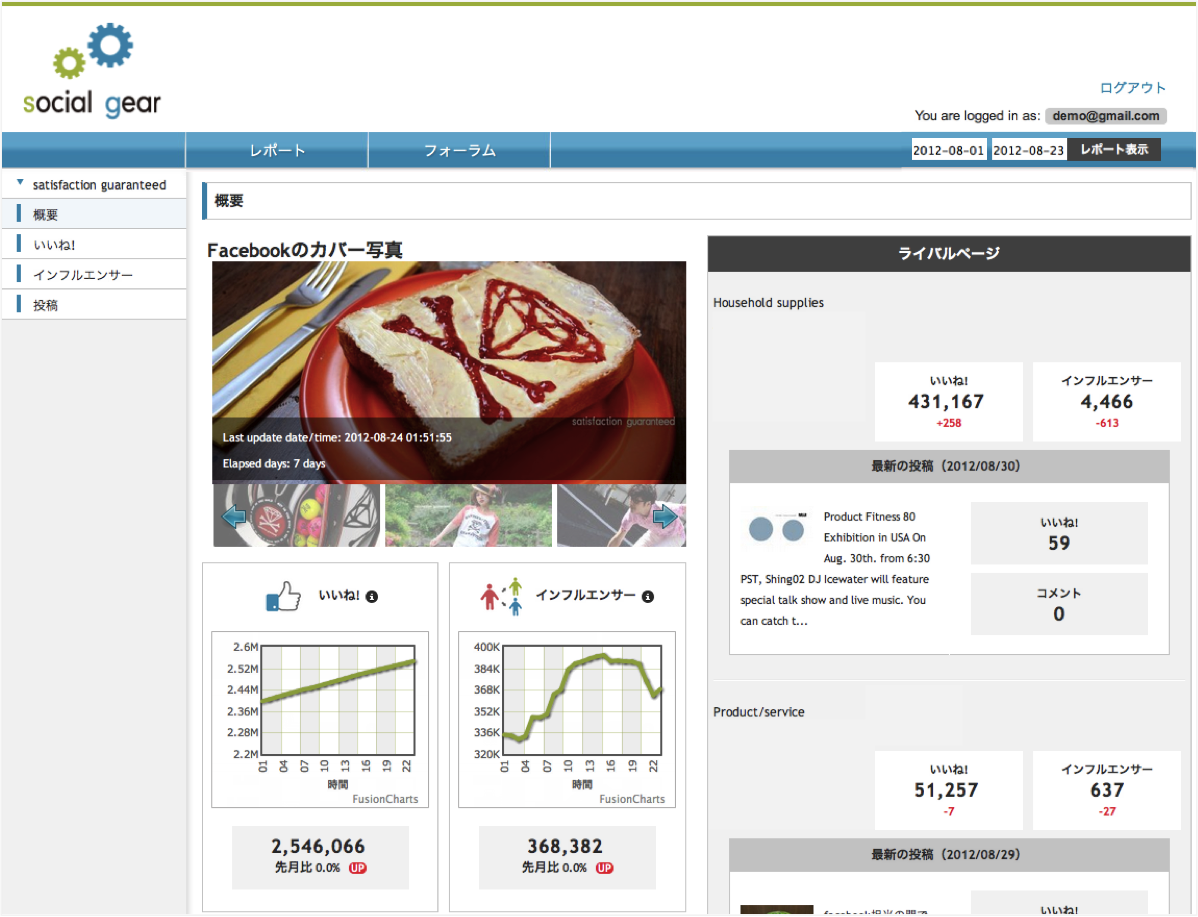
Task: Select the last cover photo thumbnail
Action: point(621,515)
